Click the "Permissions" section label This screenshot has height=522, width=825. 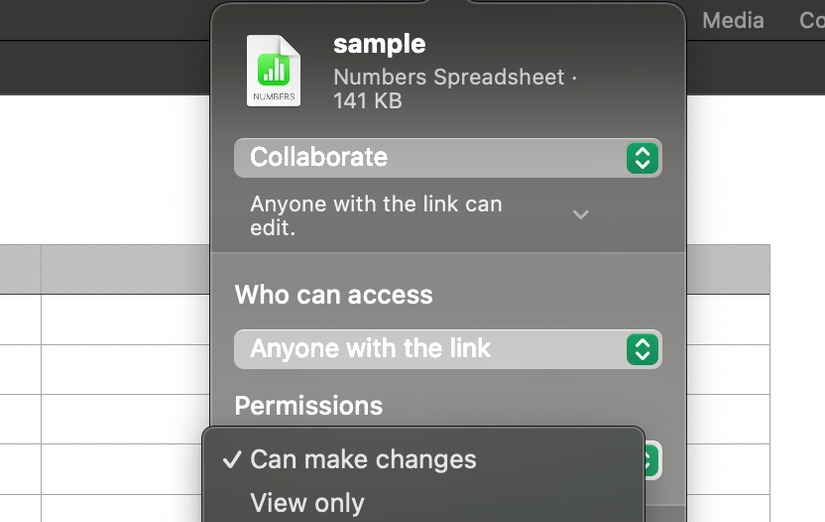pos(308,405)
